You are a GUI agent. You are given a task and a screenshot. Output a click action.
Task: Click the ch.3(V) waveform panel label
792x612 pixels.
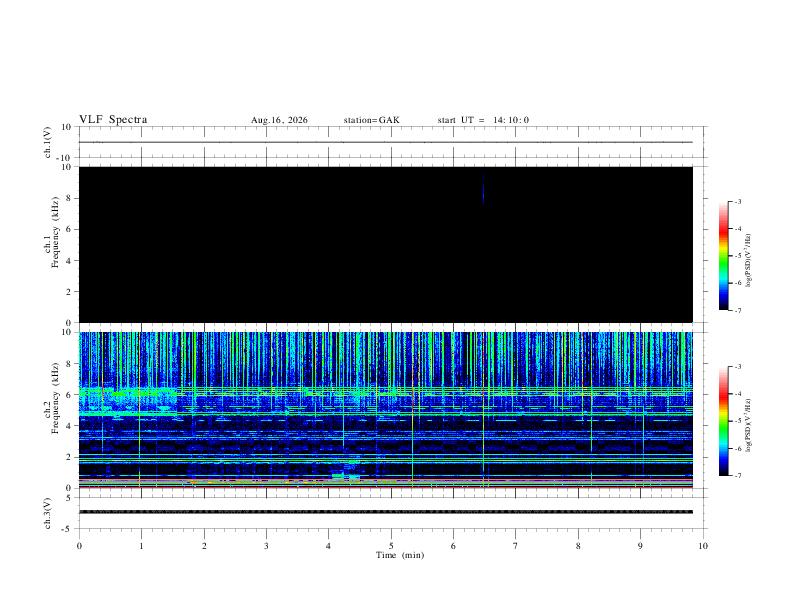click(47, 514)
